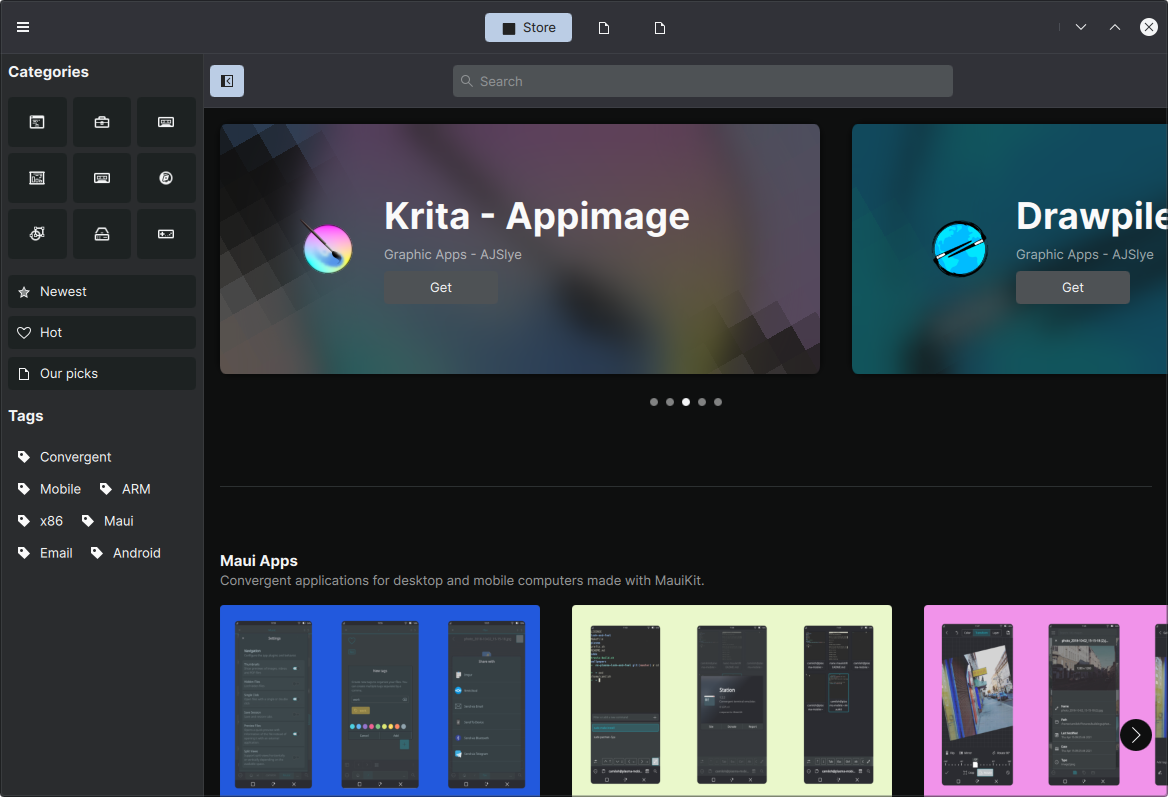The height and width of the screenshot is (797, 1168).
Task: Open the light-green Station terminal app card
Action: pyautogui.click(x=731, y=701)
